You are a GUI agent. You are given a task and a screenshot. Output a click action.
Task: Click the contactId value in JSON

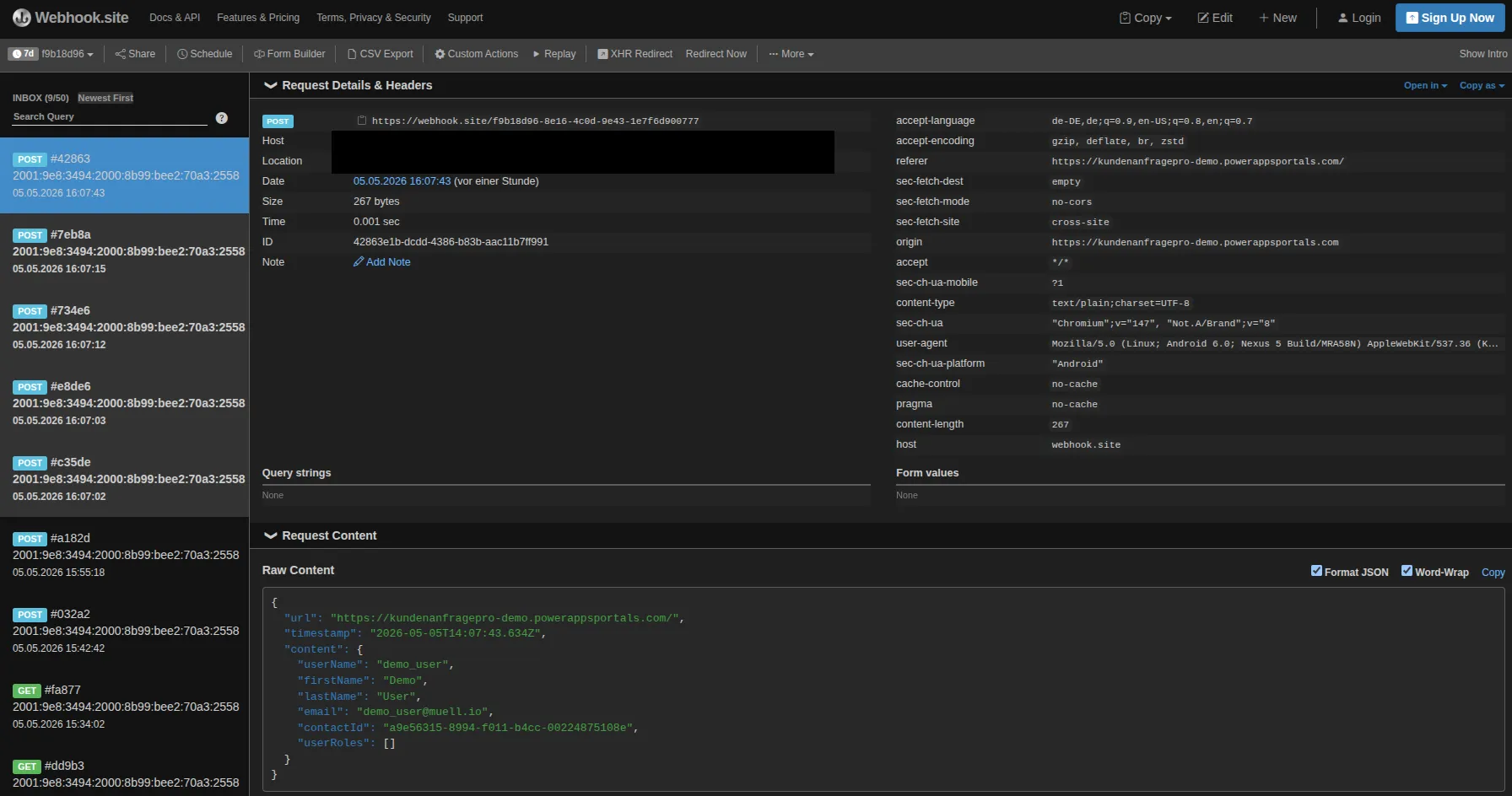507,728
